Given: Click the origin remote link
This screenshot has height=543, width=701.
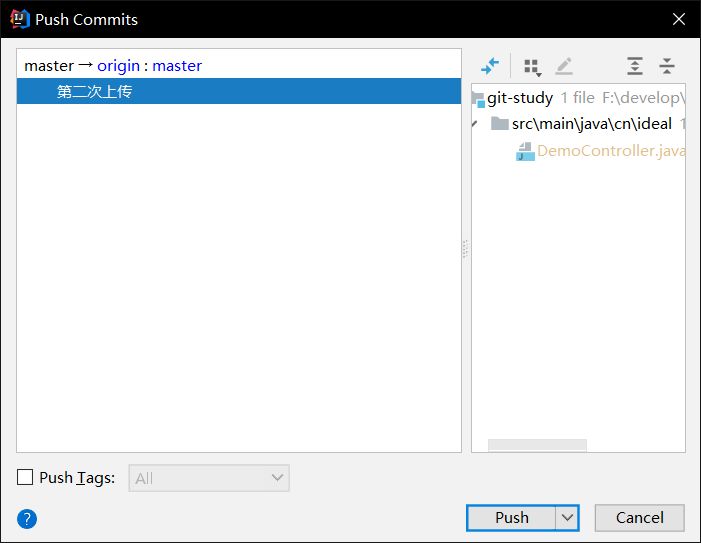Looking at the screenshot, I should 118,66.
